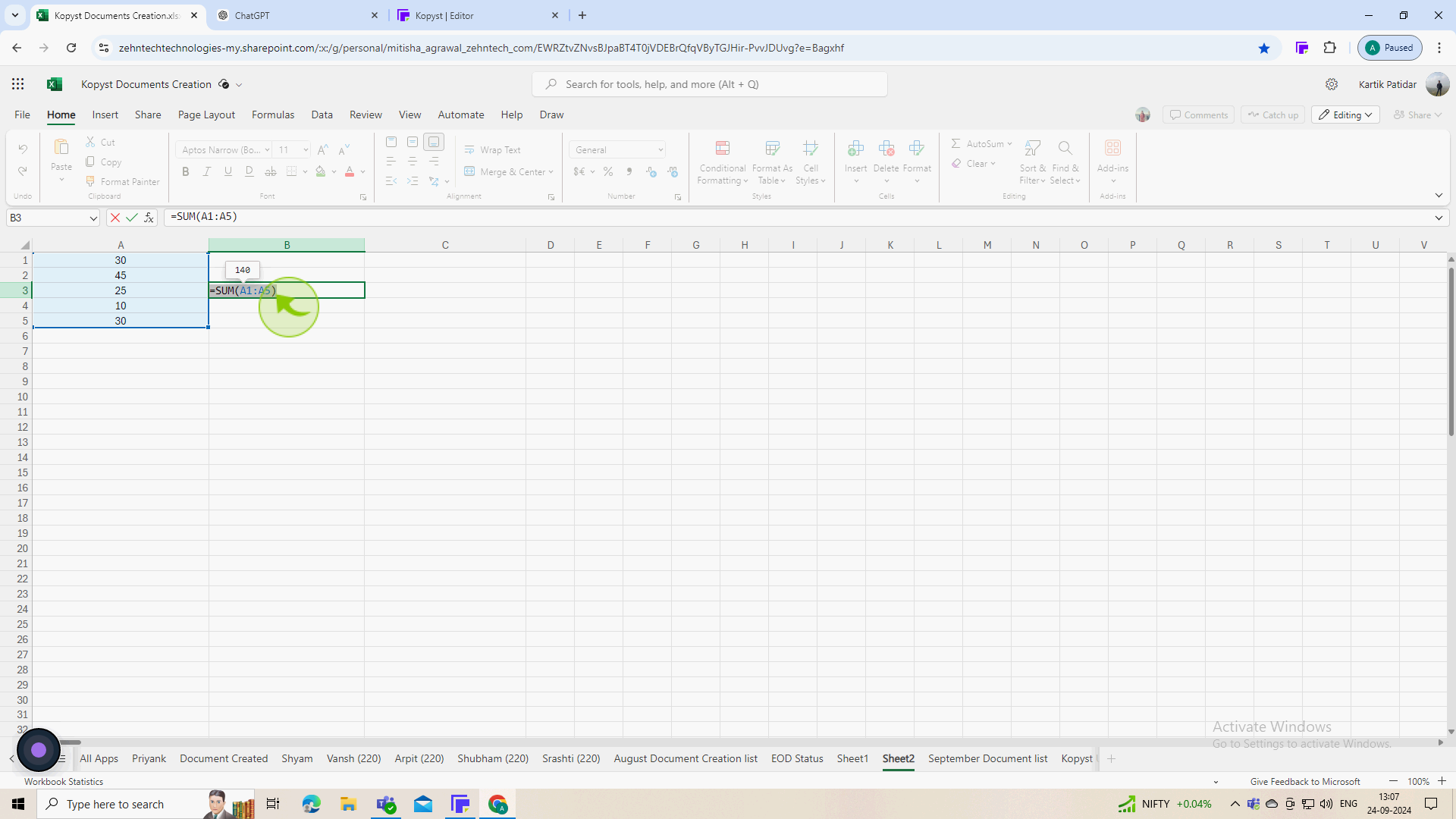Open Cell Styles gallery
This screenshot has width=1456, height=819.
click(x=811, y=162)
